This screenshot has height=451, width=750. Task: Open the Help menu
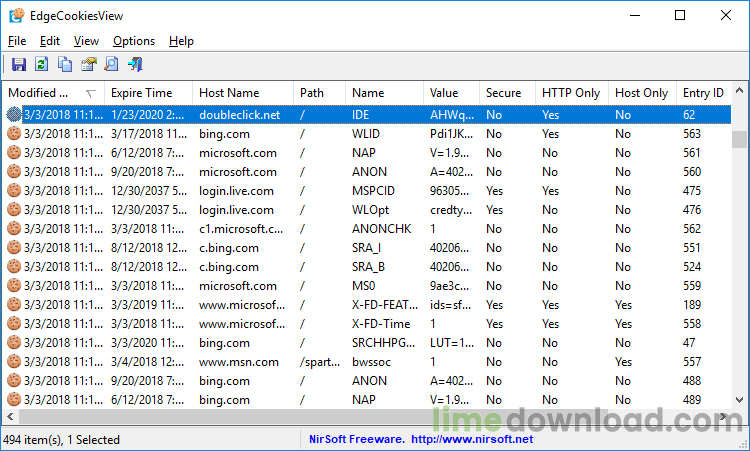pos(181,41)
